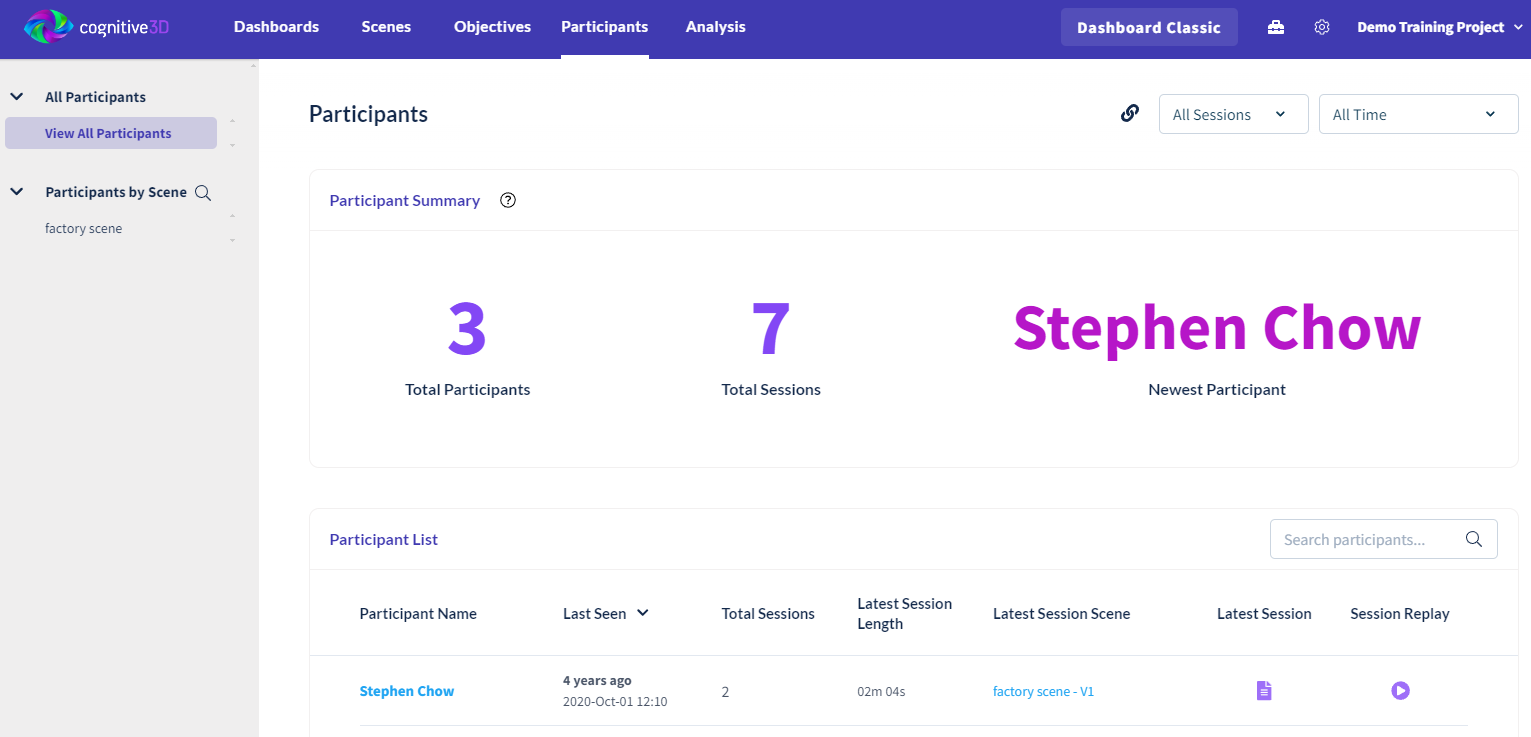The width and height of the screenshot is (1531, 737).
Task: Open the factory scene - V1 link
Action: pos(1043,691)
